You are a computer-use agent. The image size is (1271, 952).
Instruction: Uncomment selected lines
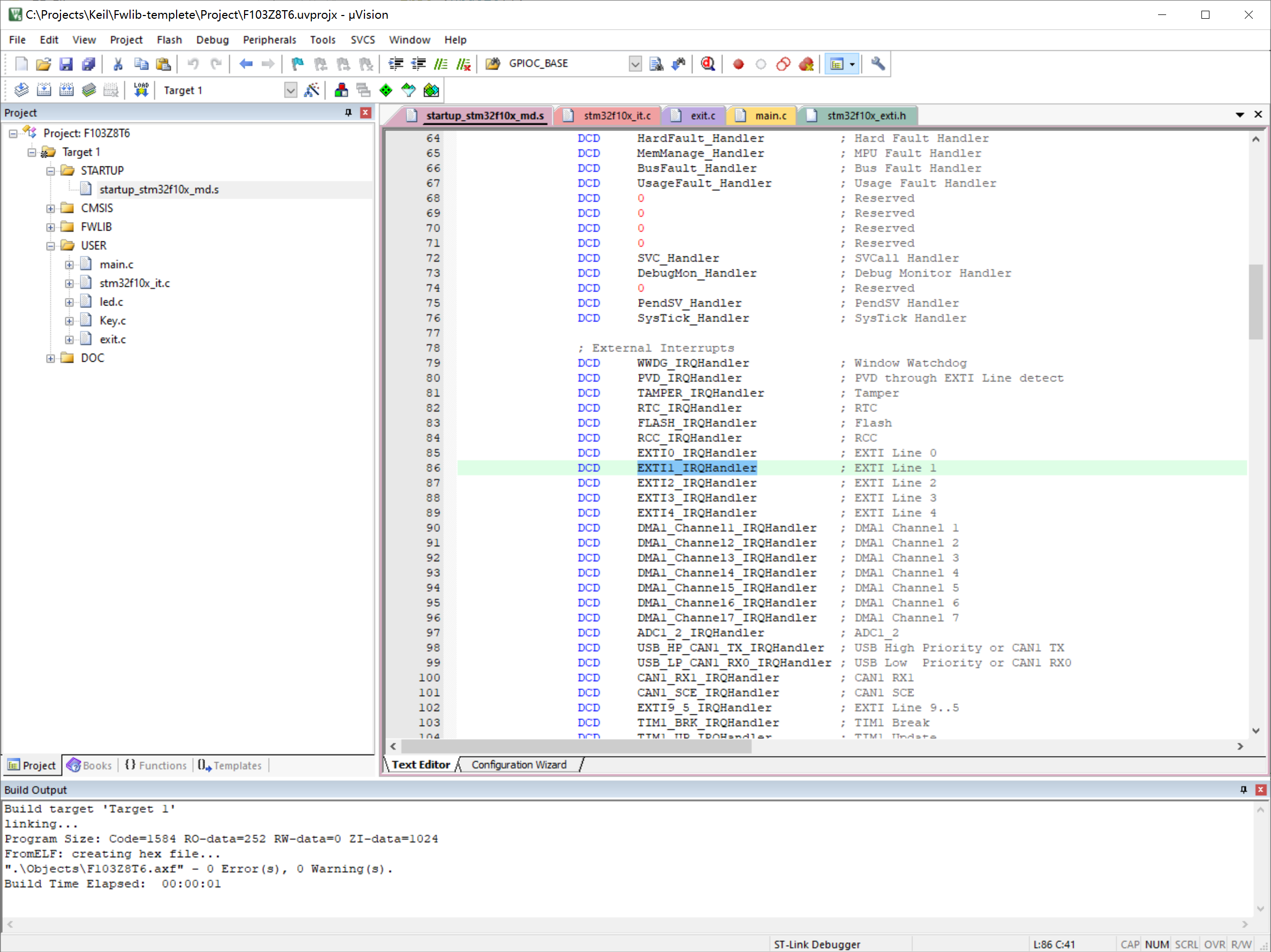463,64
